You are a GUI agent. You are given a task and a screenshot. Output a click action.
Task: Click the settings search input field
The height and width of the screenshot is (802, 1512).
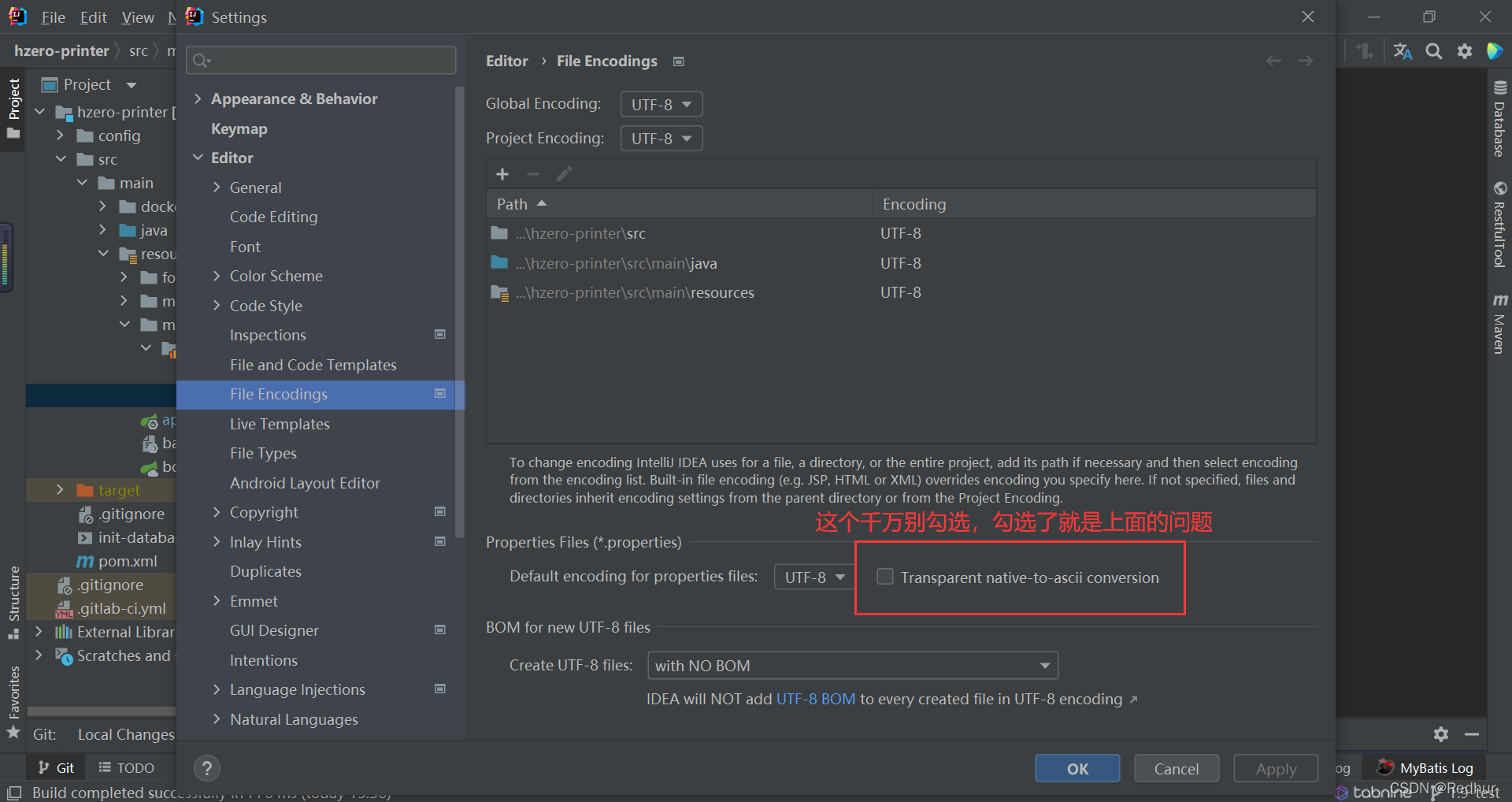(x=321, y=61)
